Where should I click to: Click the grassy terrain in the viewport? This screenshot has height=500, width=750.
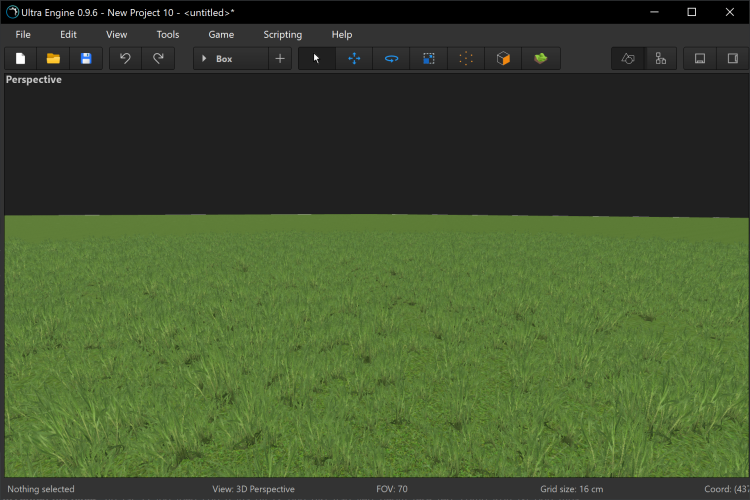click(376, 345)
